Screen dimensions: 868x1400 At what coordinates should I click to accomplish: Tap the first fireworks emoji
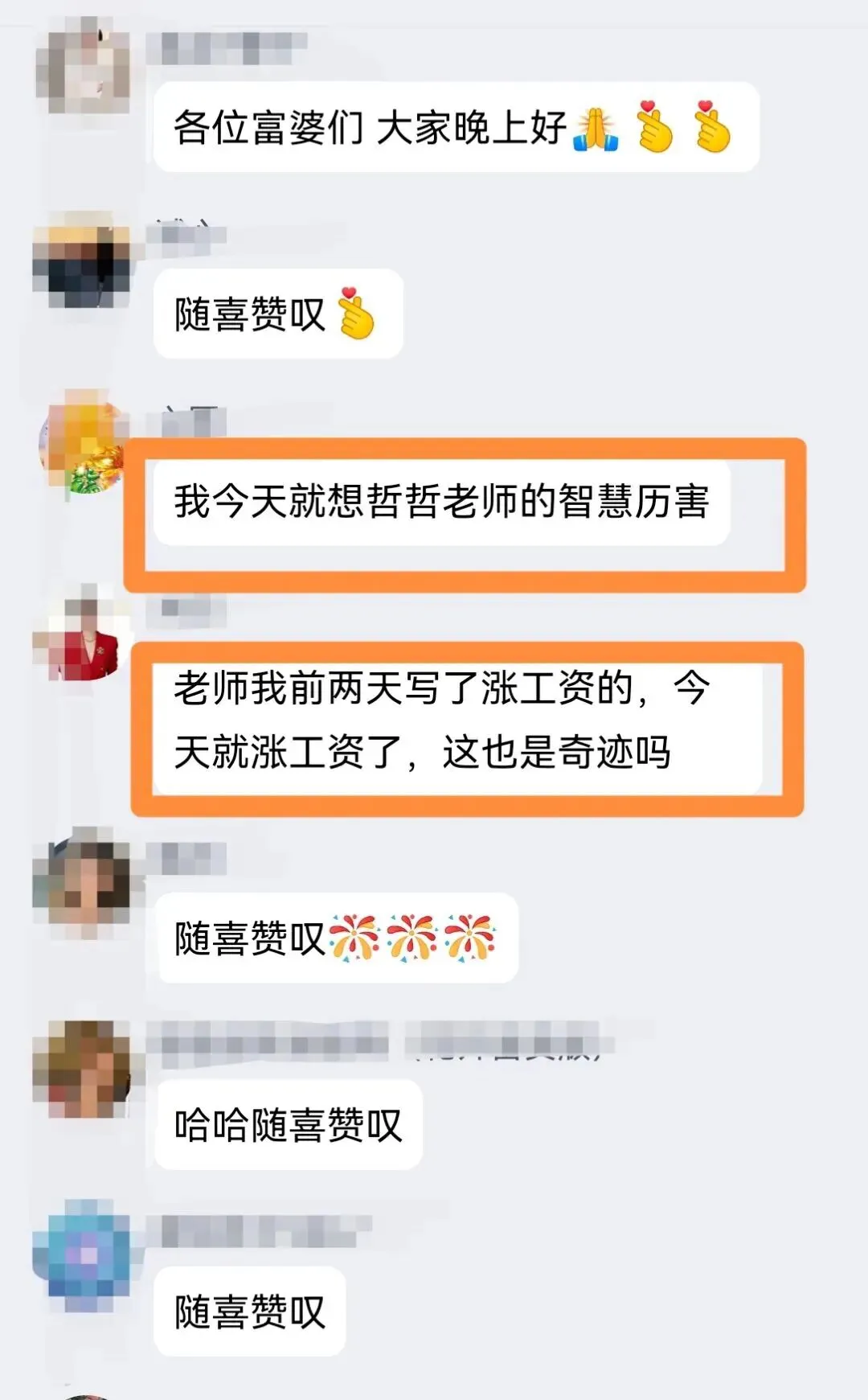point(354,938)
